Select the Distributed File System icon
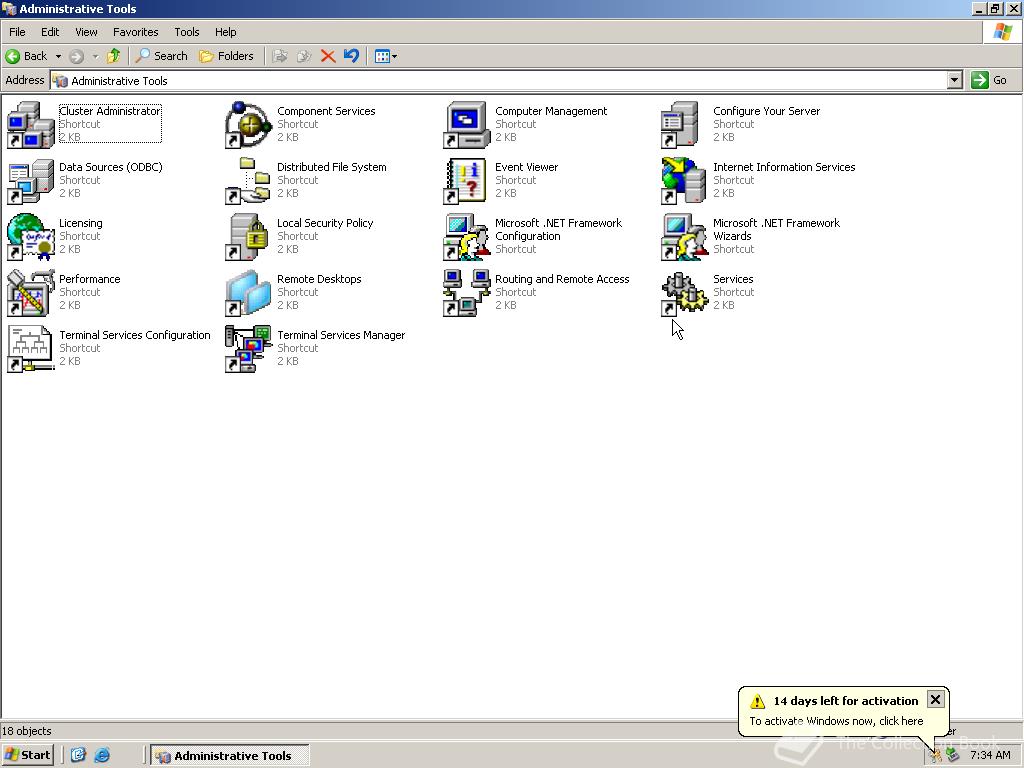The height and width of the screenshot is (768, 1024). click(x=248, y=181)
